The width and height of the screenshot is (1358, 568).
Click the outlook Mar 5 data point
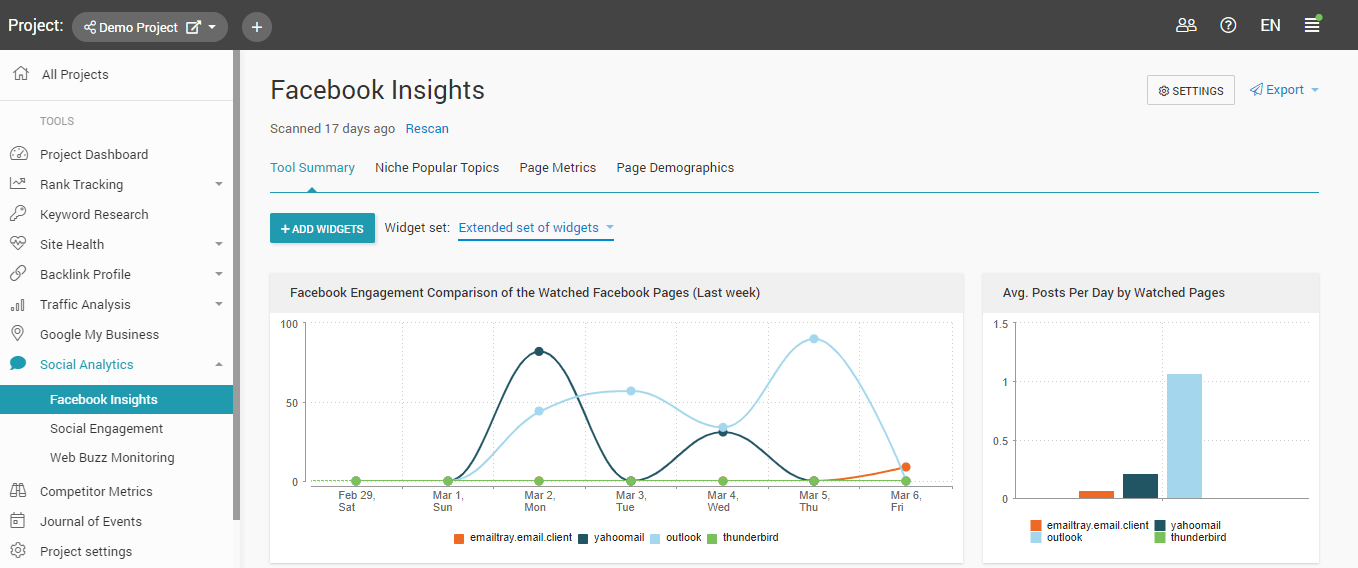coord(814,339)
